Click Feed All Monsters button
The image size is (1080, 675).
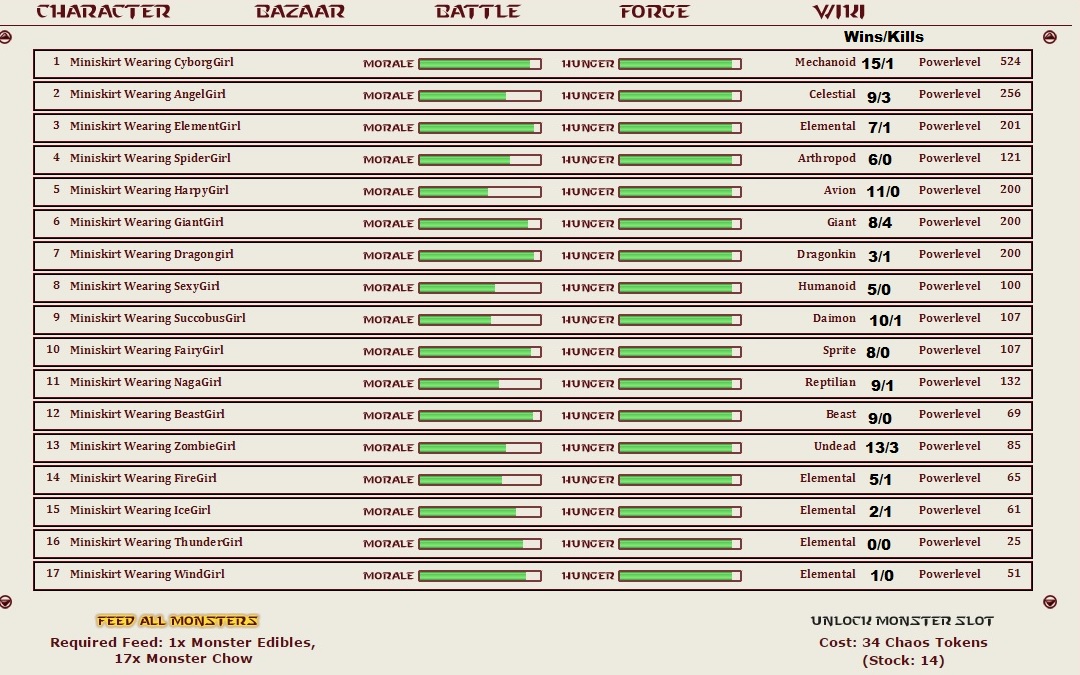pos(178,621)
